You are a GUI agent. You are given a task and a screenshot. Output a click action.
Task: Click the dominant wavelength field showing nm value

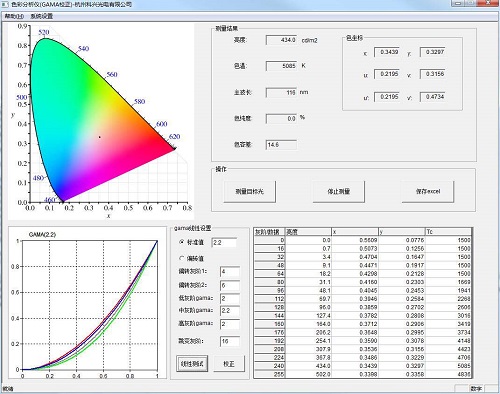click(x=281, y=92)
